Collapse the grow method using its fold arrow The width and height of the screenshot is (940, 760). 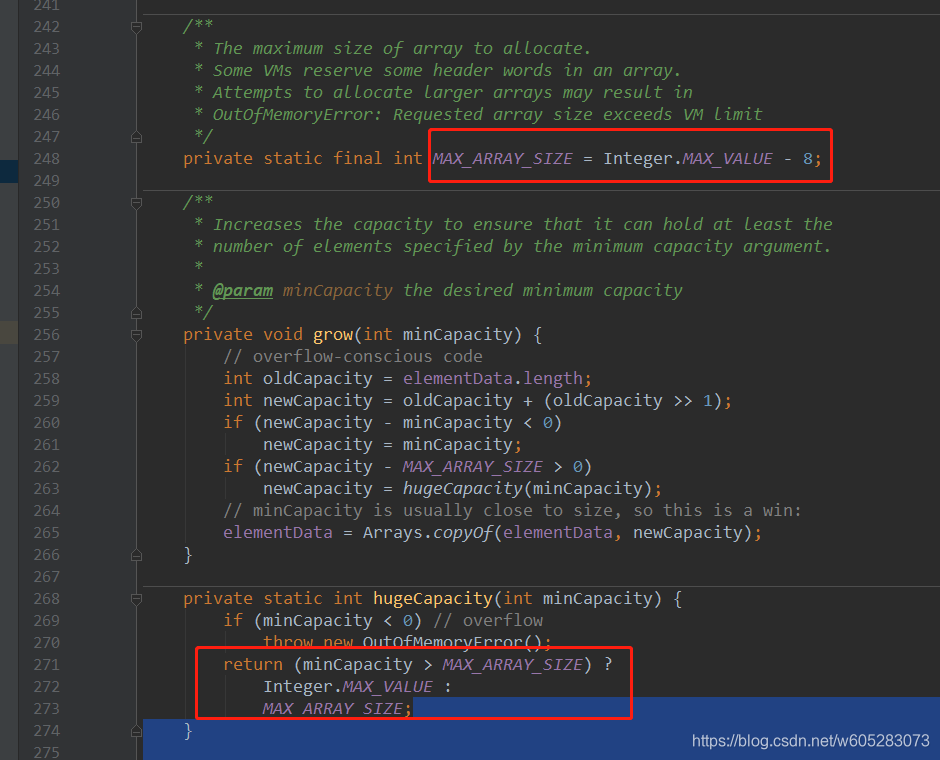point(136,334)
